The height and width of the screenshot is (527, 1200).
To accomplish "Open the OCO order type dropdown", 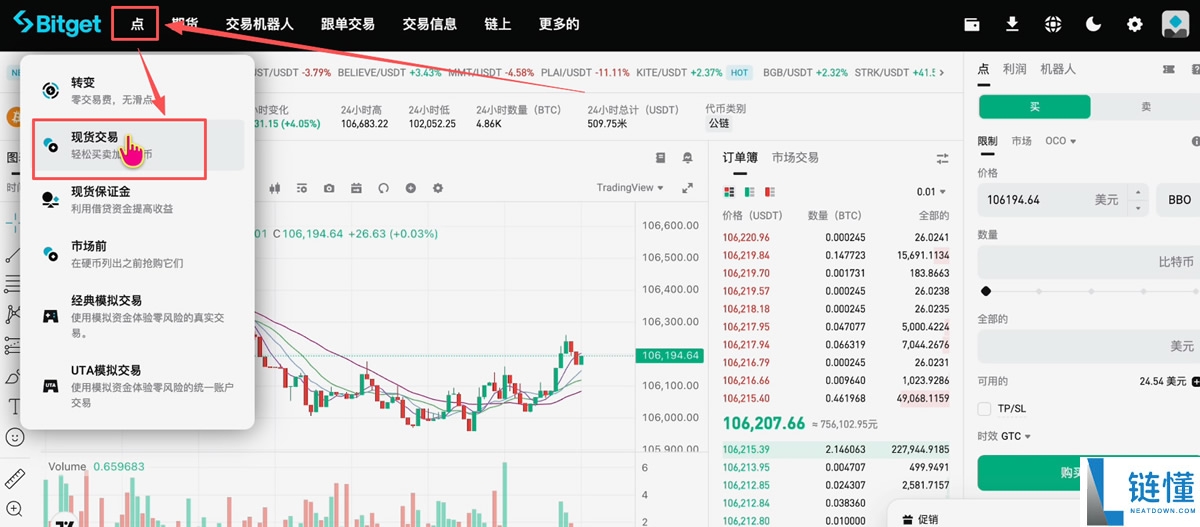I will point(1060,141).
